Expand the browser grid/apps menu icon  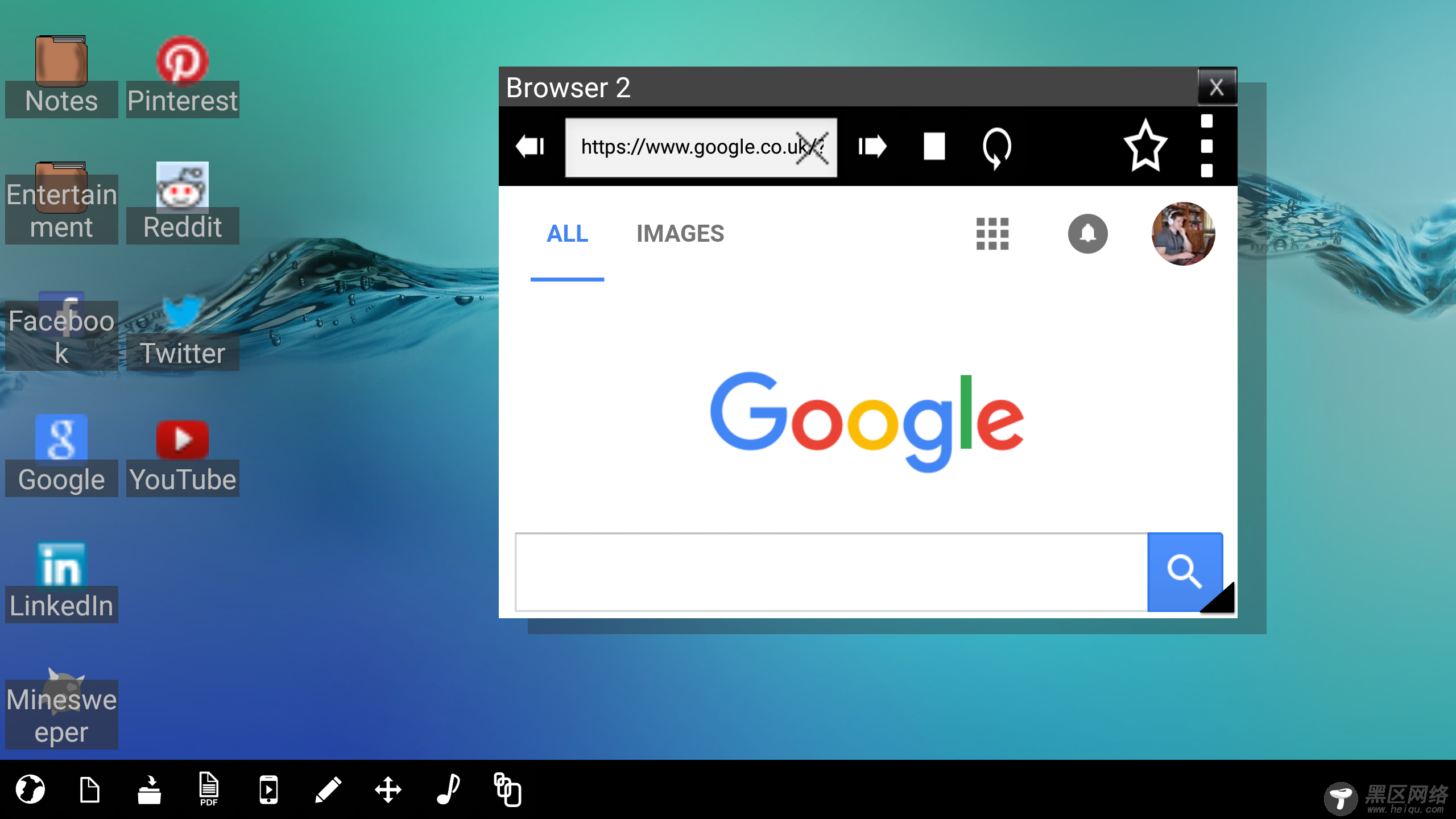[x=992, y=233]
